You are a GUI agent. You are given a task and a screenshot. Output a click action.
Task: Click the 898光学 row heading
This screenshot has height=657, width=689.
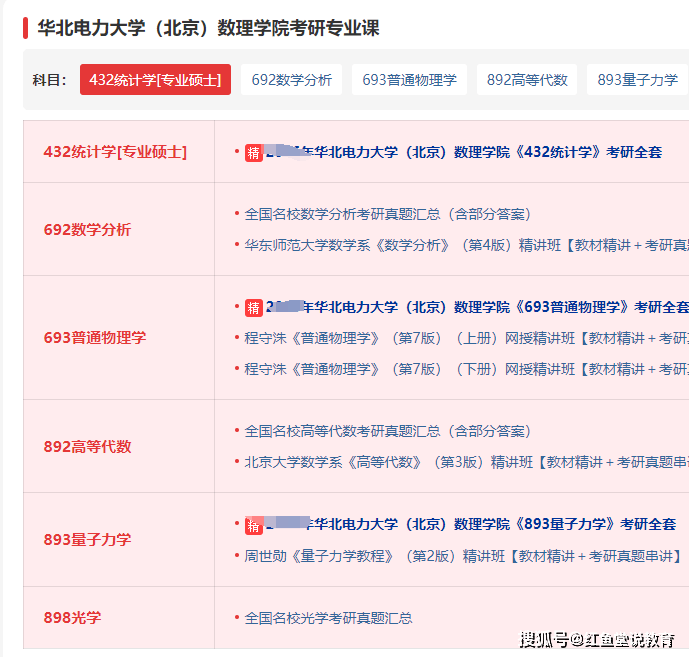[x=72, y=617]
